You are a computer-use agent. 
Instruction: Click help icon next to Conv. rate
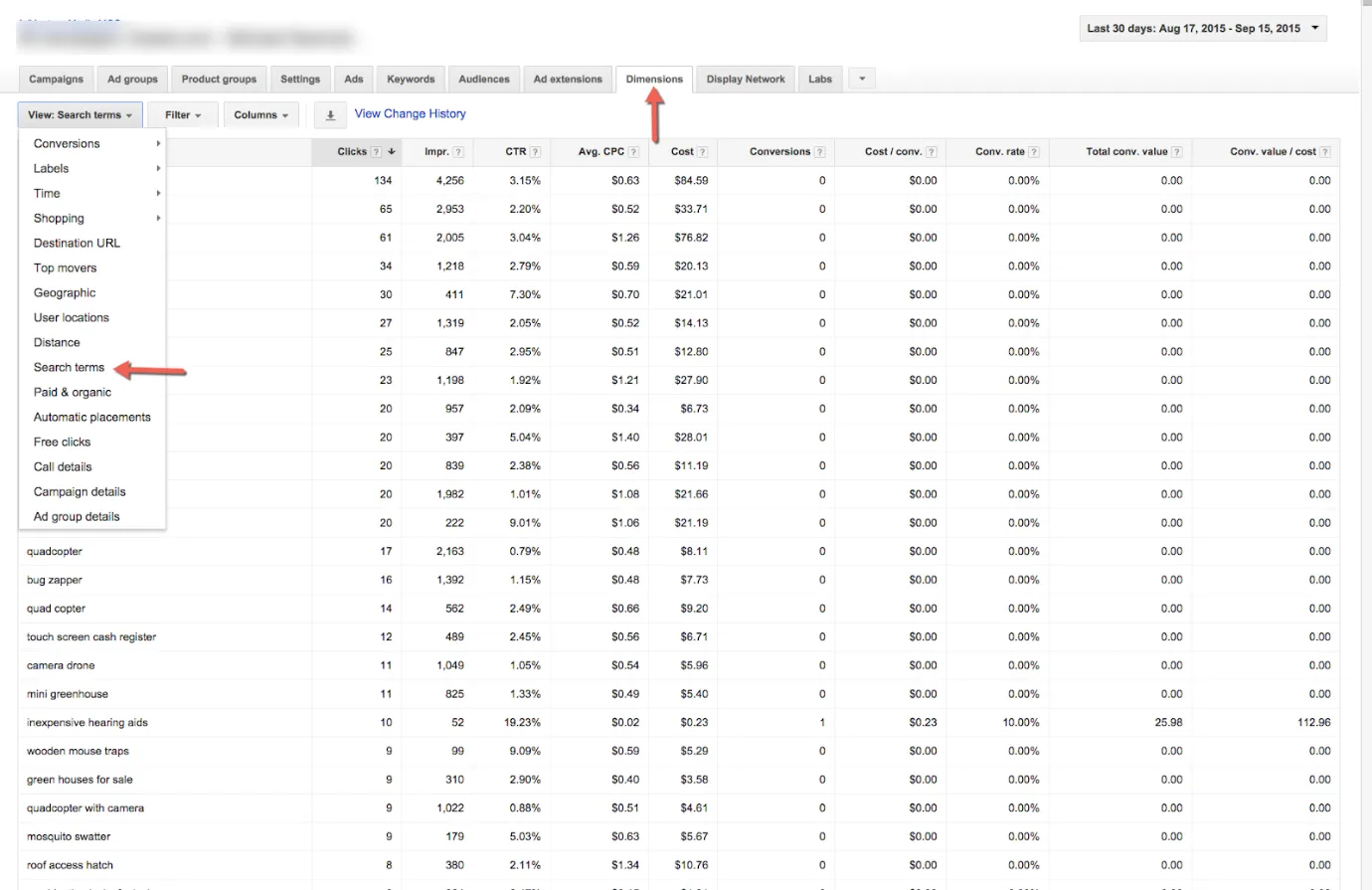[x=1034, y=152]
